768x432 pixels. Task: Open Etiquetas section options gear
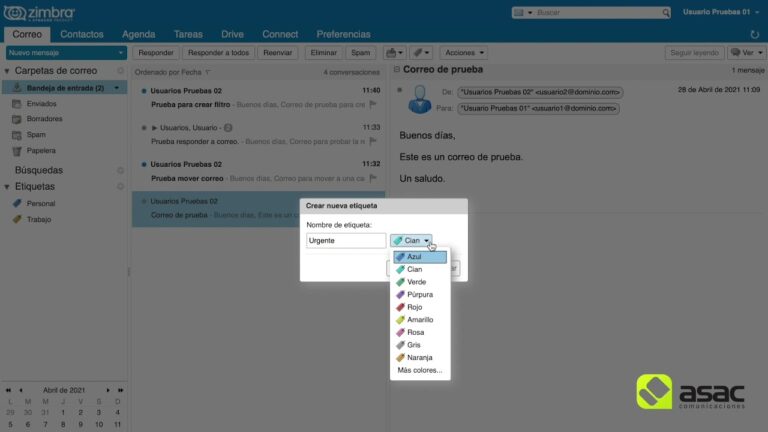click(x=120, y=187)
